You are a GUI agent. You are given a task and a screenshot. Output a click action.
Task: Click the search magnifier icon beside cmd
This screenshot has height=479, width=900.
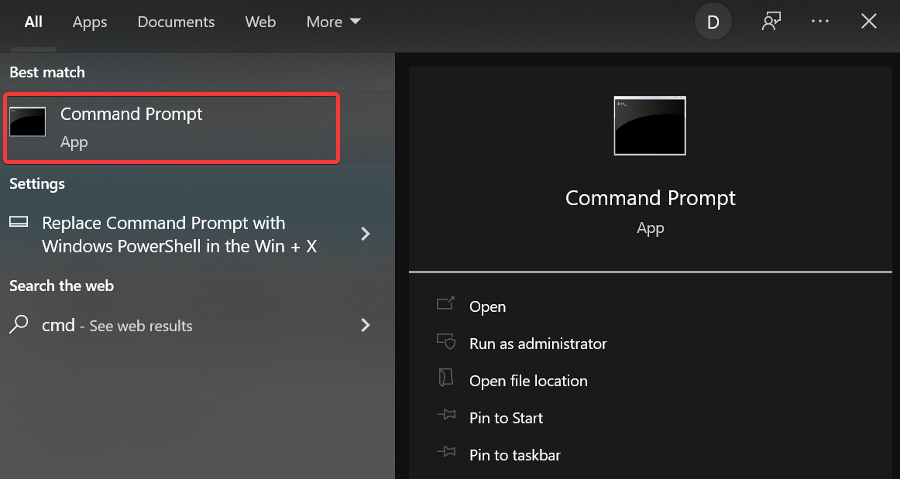click(20, 325)
